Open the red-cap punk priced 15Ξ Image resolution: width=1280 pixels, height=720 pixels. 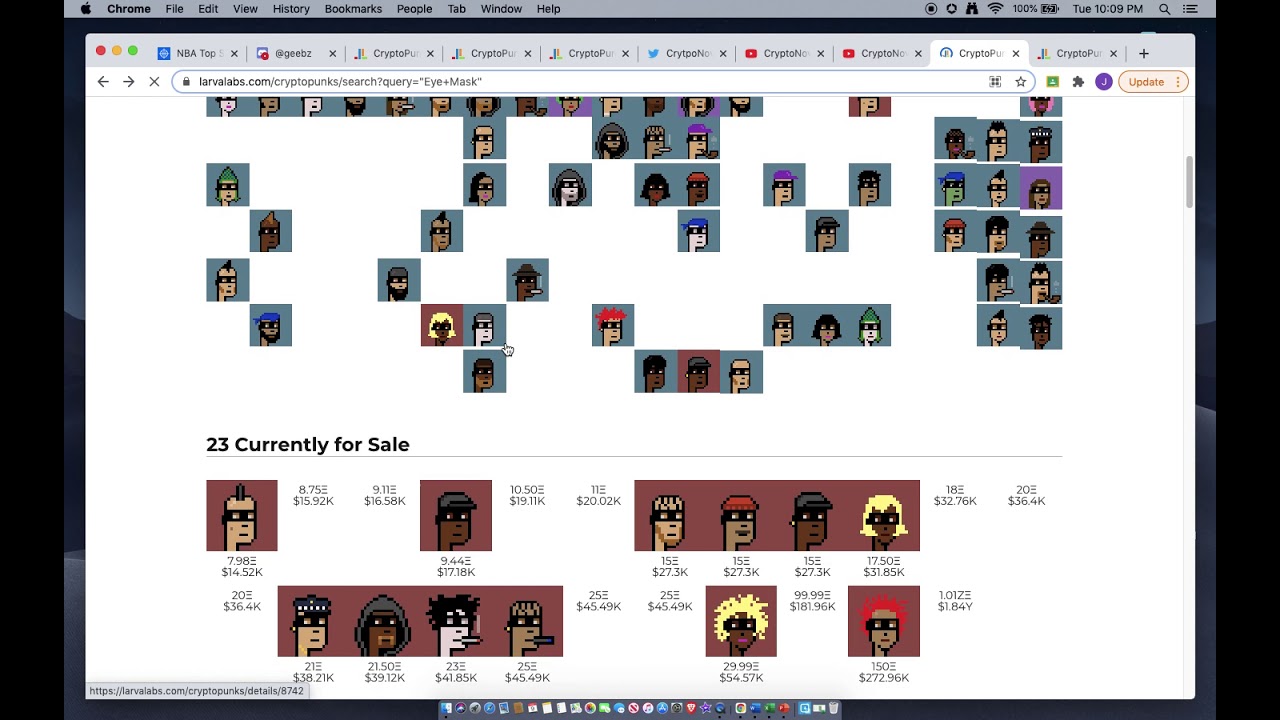[x=741, y=516]
